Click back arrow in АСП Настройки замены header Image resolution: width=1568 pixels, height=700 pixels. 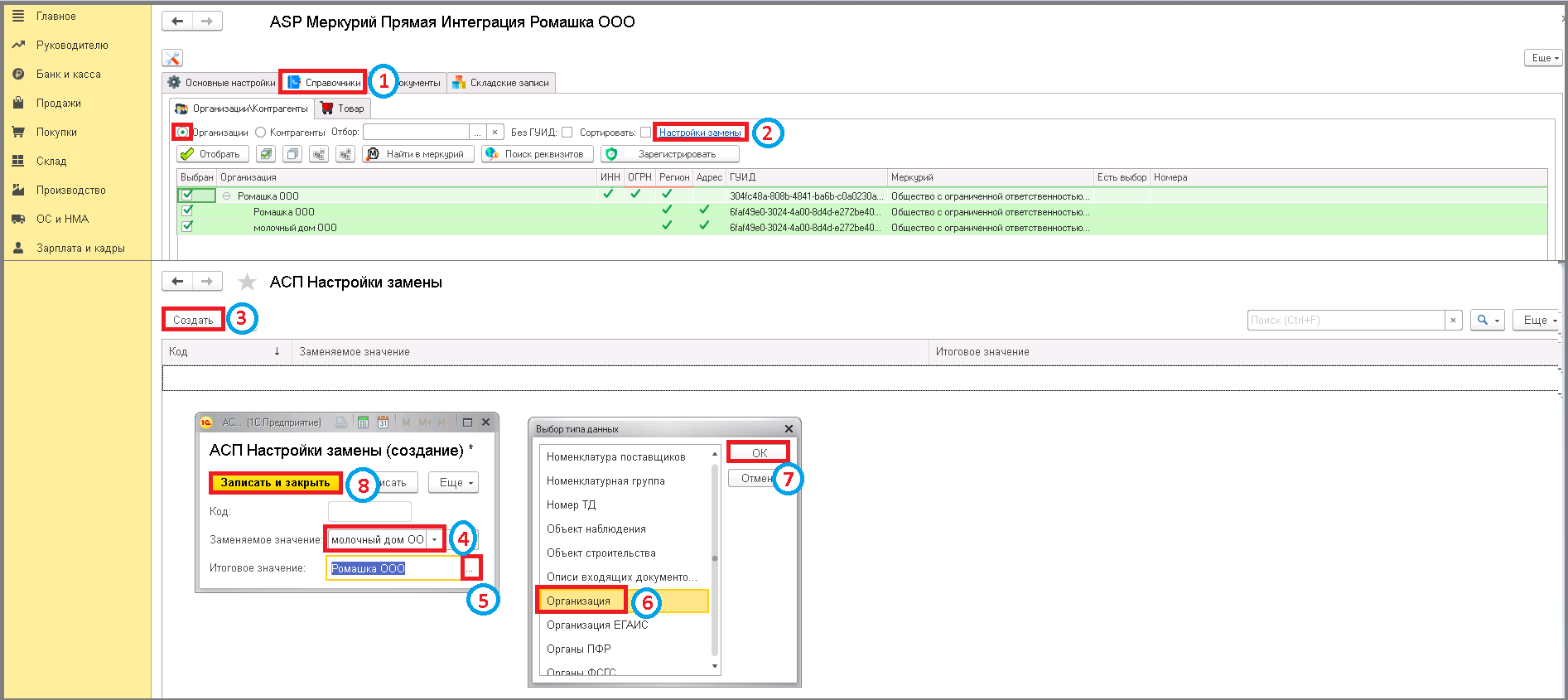click(x=177, y=282)
